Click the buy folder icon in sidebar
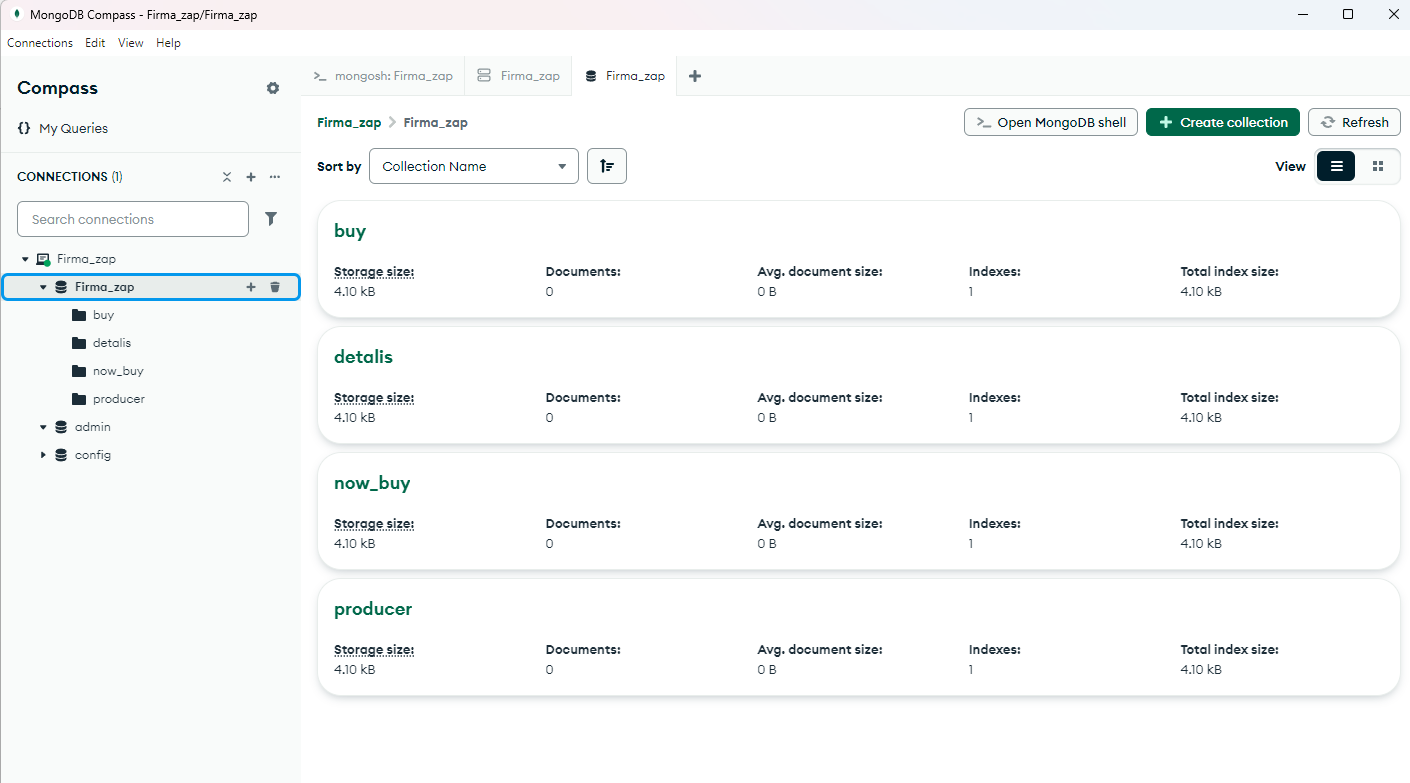 pyautogui.click(x=79, y=315)
